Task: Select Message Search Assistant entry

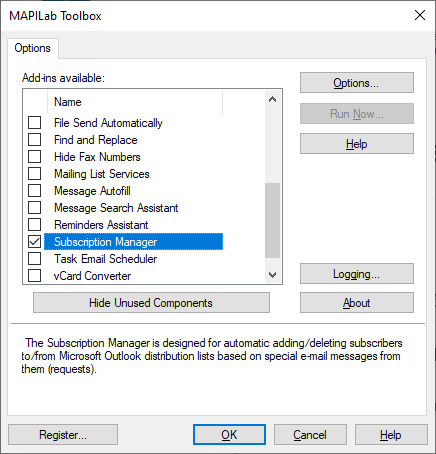Action: [116, 208]
